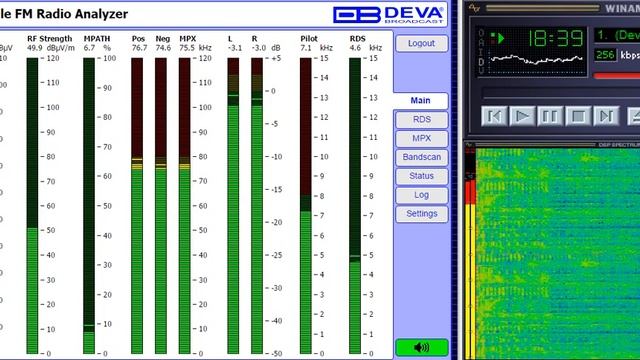Open the Status tab
The image size is (640, 360).
422,176
